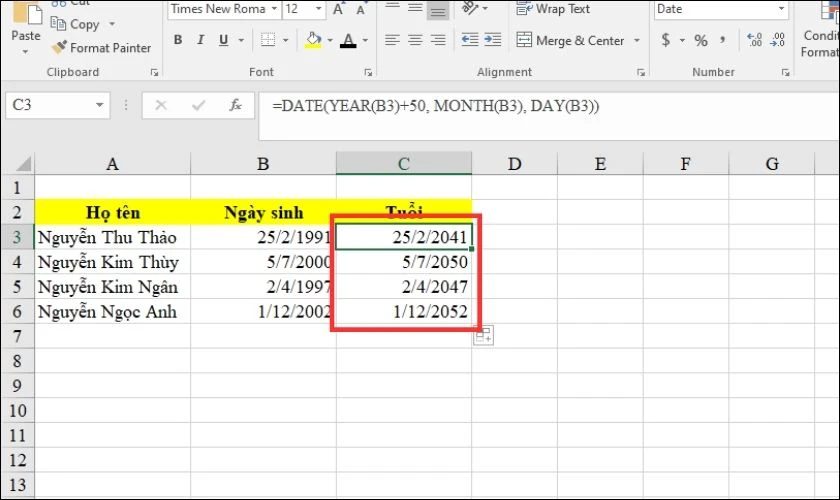Screen dimensions: 840x500
Task: Click the Name Box showing C3
Action: pos(49,105)
